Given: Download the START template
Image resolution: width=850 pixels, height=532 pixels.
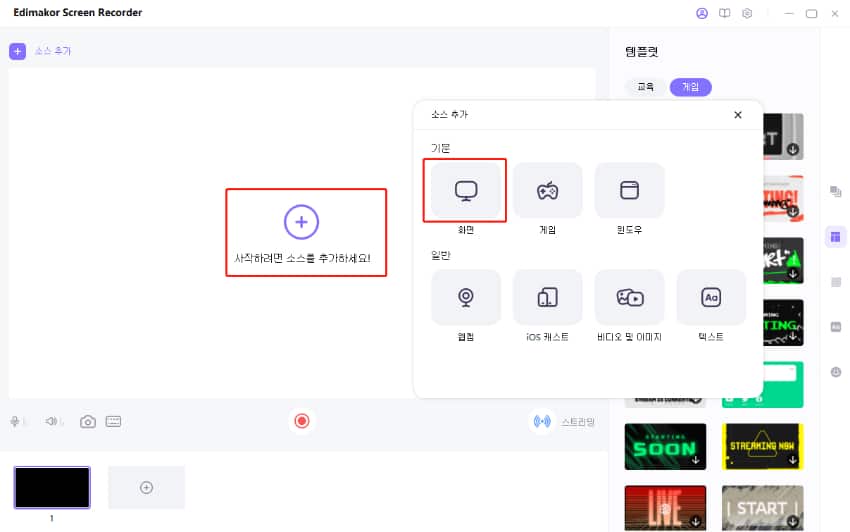Looking at the screenshot, I should click(x=793, y=522).
